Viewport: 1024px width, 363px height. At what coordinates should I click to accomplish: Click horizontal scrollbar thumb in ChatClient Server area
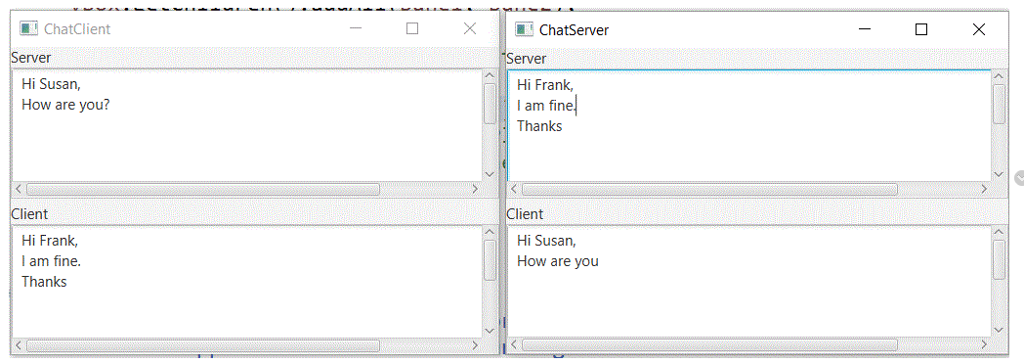pos(202,189)
